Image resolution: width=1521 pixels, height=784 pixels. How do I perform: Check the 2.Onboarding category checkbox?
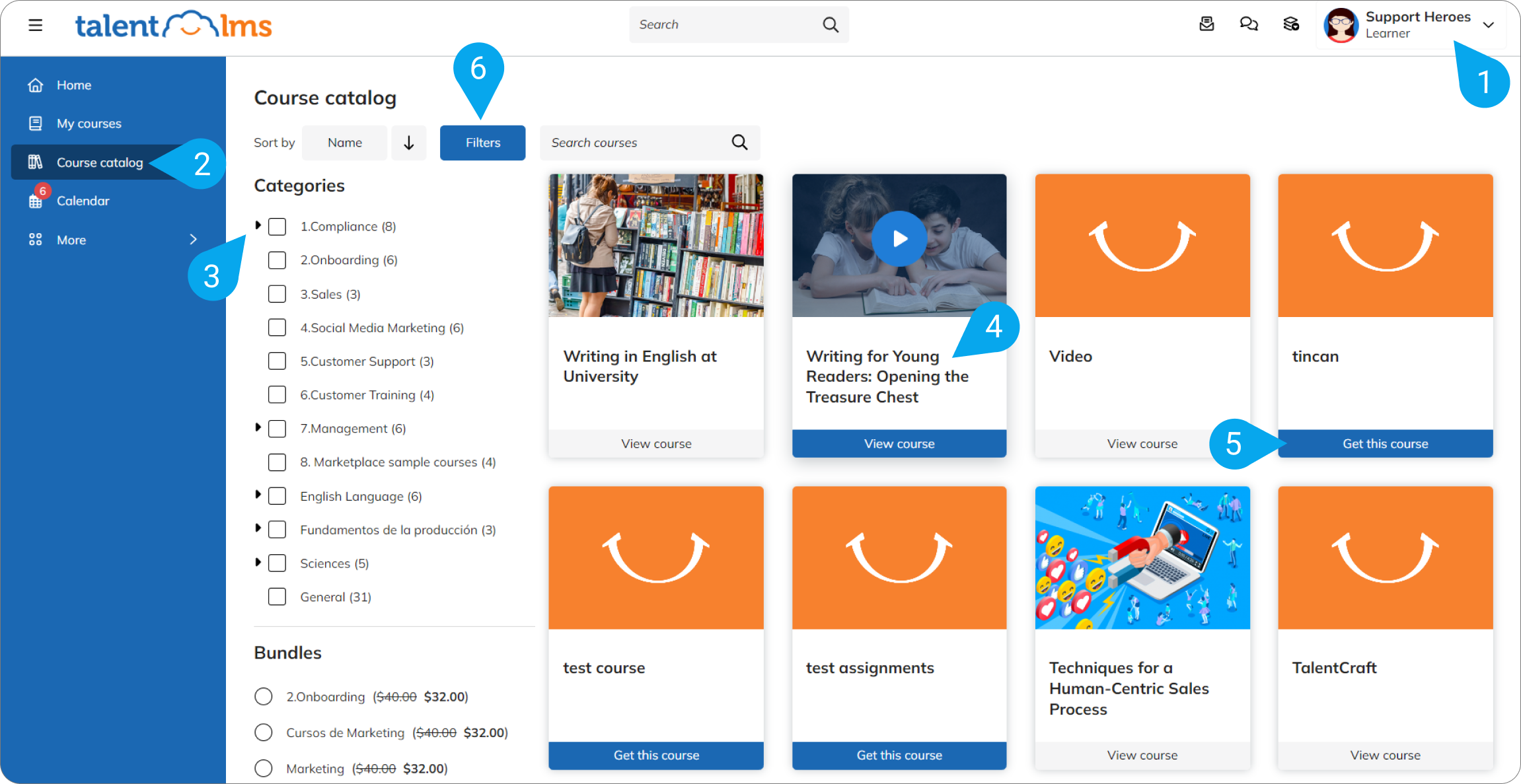coord(277,260)
